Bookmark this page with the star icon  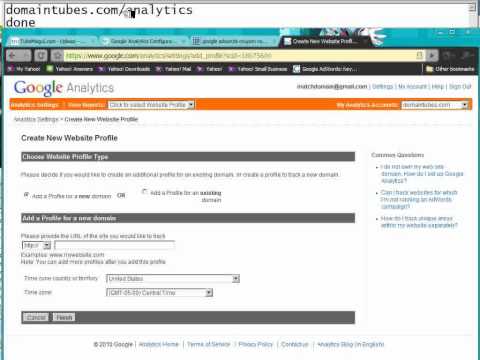coord(57,55)
